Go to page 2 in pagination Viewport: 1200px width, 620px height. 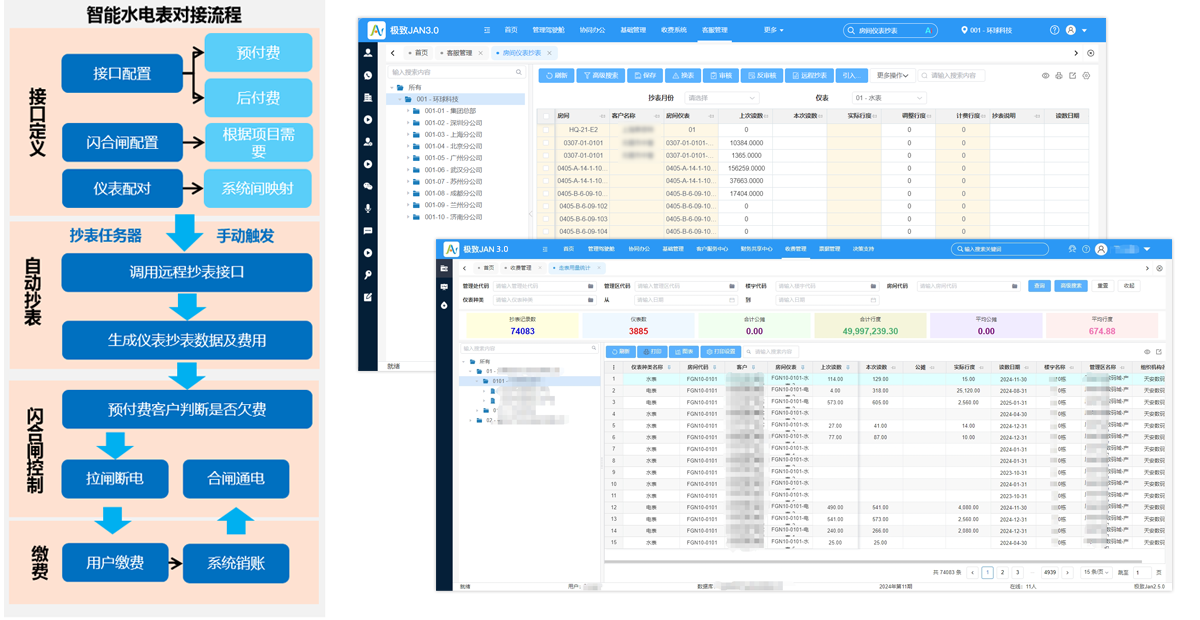click(x=1002, y=572)
